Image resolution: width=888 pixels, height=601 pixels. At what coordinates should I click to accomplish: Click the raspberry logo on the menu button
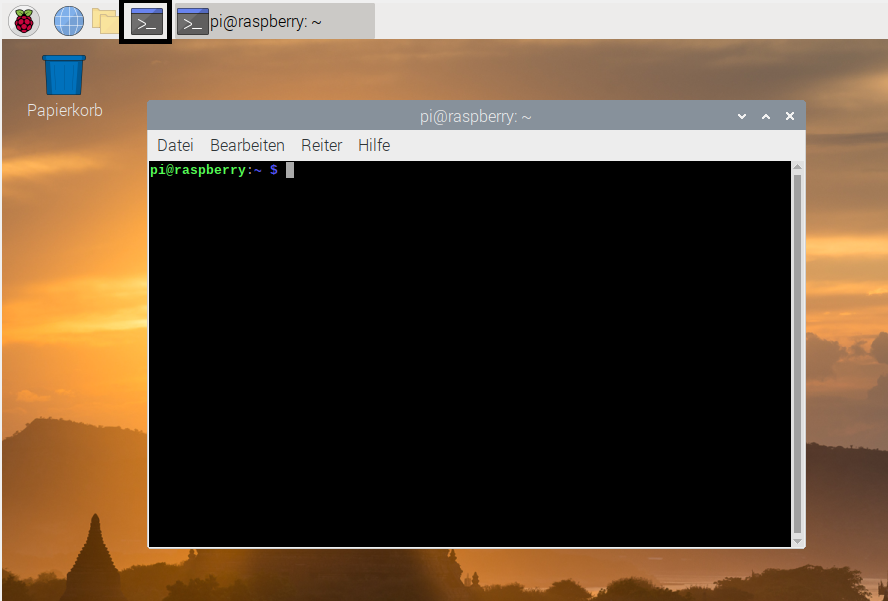coord(23,20)
